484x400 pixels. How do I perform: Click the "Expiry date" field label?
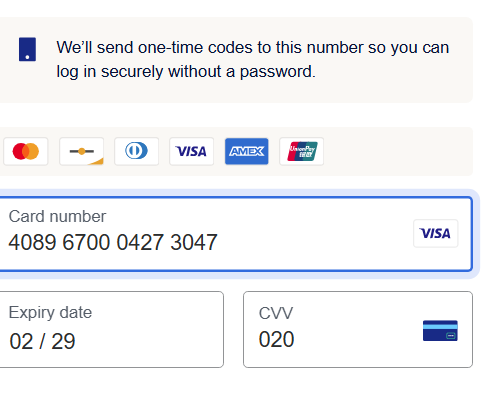point(50,313)
